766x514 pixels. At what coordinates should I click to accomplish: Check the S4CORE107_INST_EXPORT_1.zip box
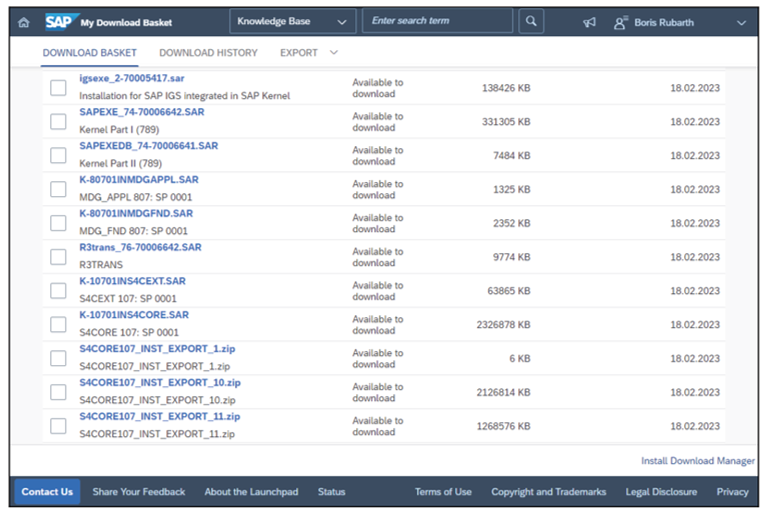58,358
